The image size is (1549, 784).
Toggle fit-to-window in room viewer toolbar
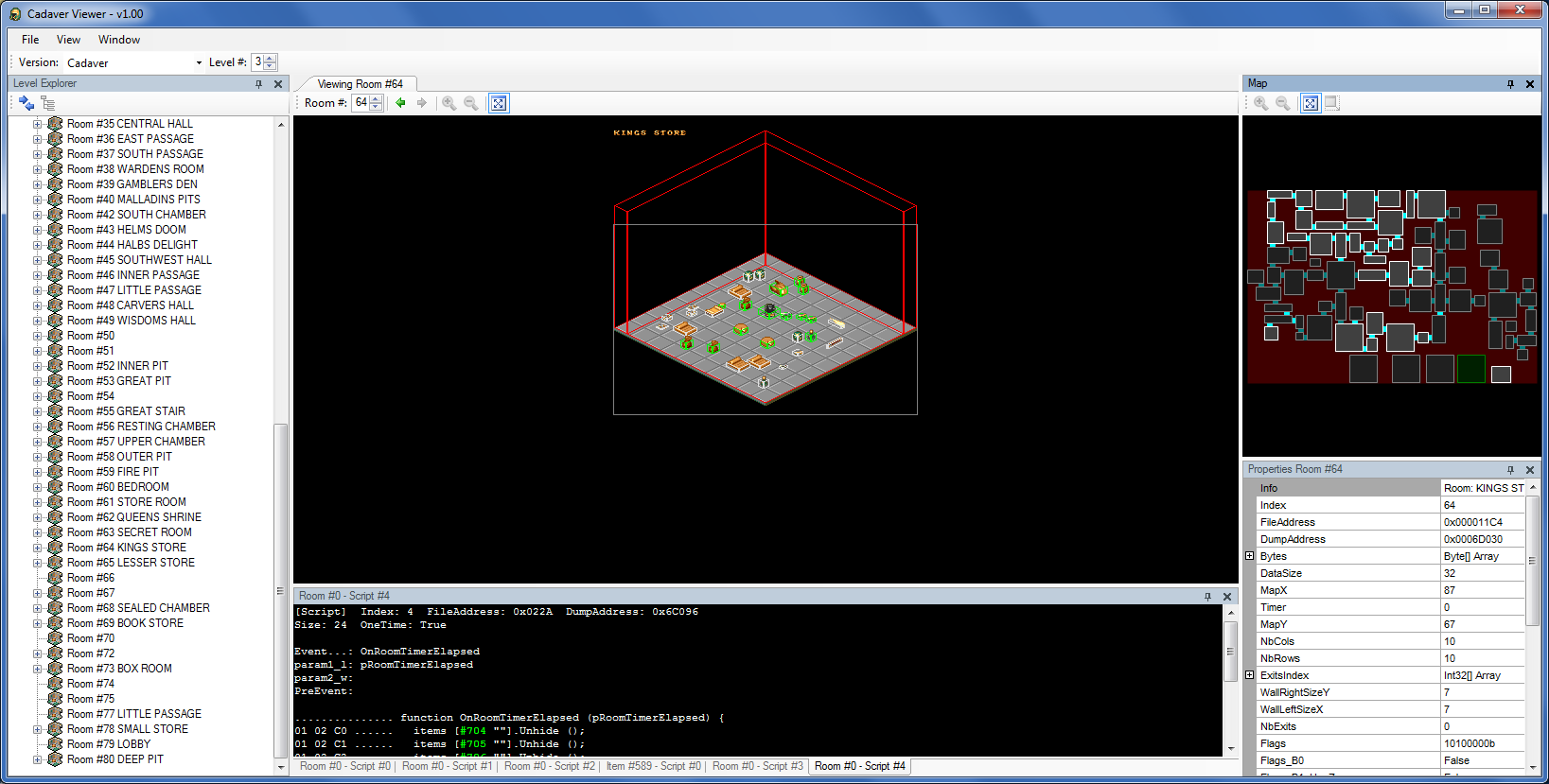(x=499, y=103)
